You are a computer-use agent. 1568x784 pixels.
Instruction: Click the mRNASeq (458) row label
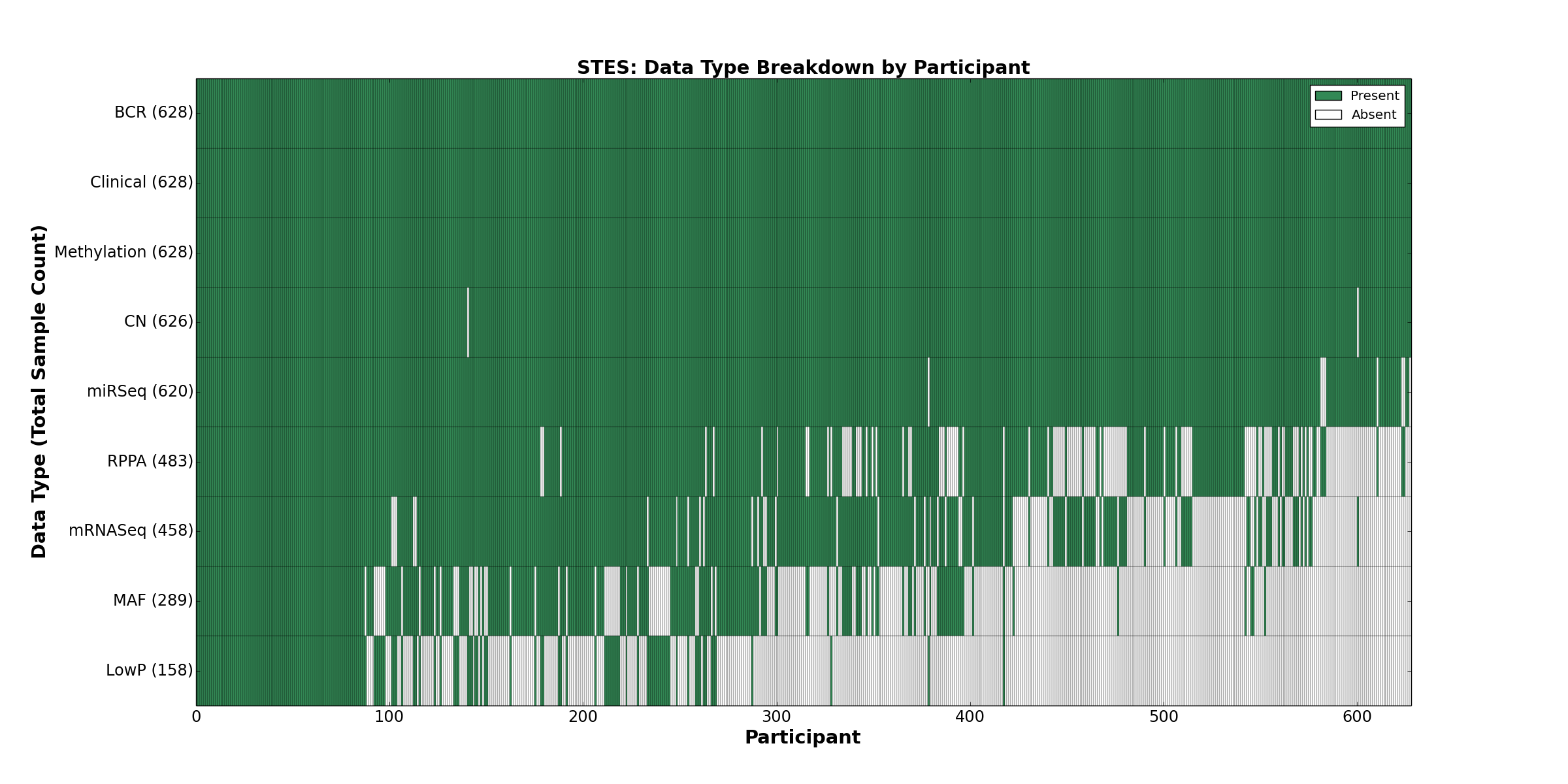point(131,531)
